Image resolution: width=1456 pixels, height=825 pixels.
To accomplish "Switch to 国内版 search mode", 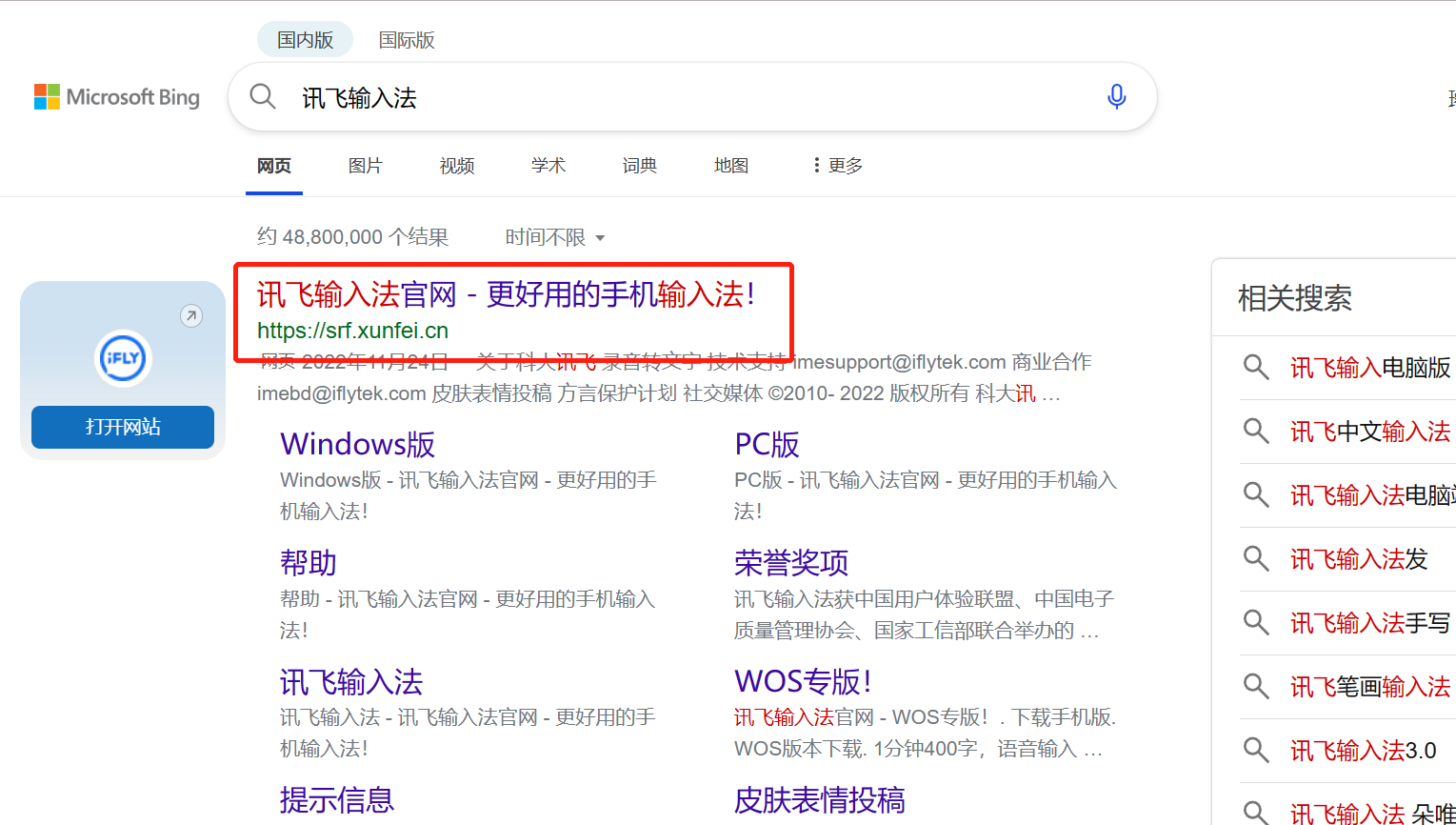I will pyautogui.click(x=305, y=40).
